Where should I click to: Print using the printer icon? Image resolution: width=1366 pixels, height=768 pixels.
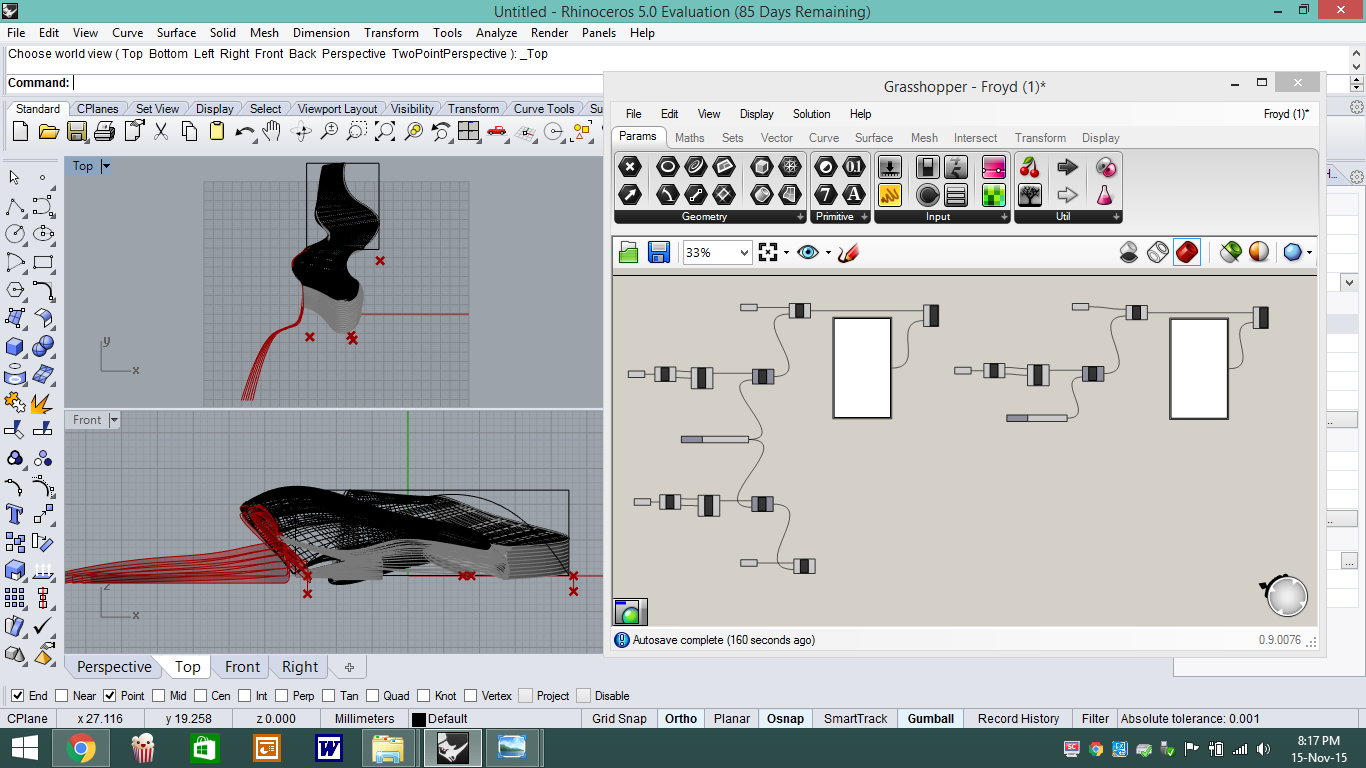pos(104,131)
